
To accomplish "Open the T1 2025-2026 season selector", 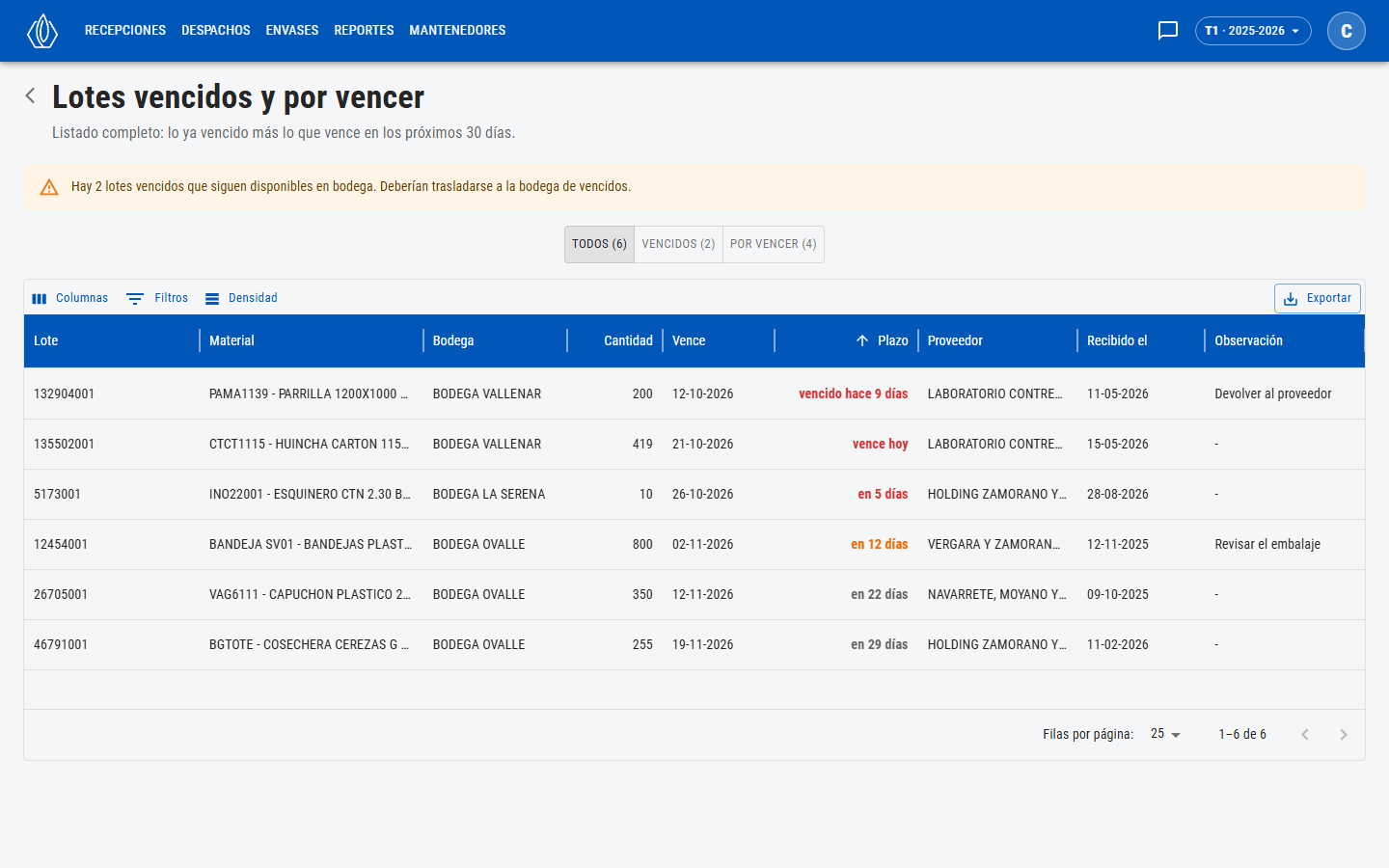I will pyautogui.click(x=1253, y=31).
